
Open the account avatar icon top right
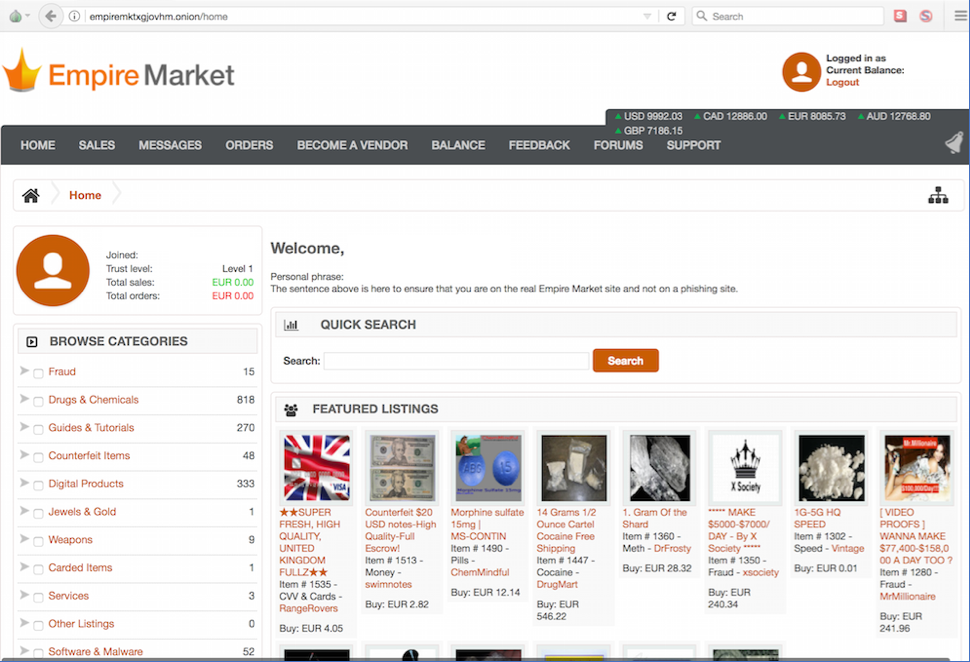[800, 72]
